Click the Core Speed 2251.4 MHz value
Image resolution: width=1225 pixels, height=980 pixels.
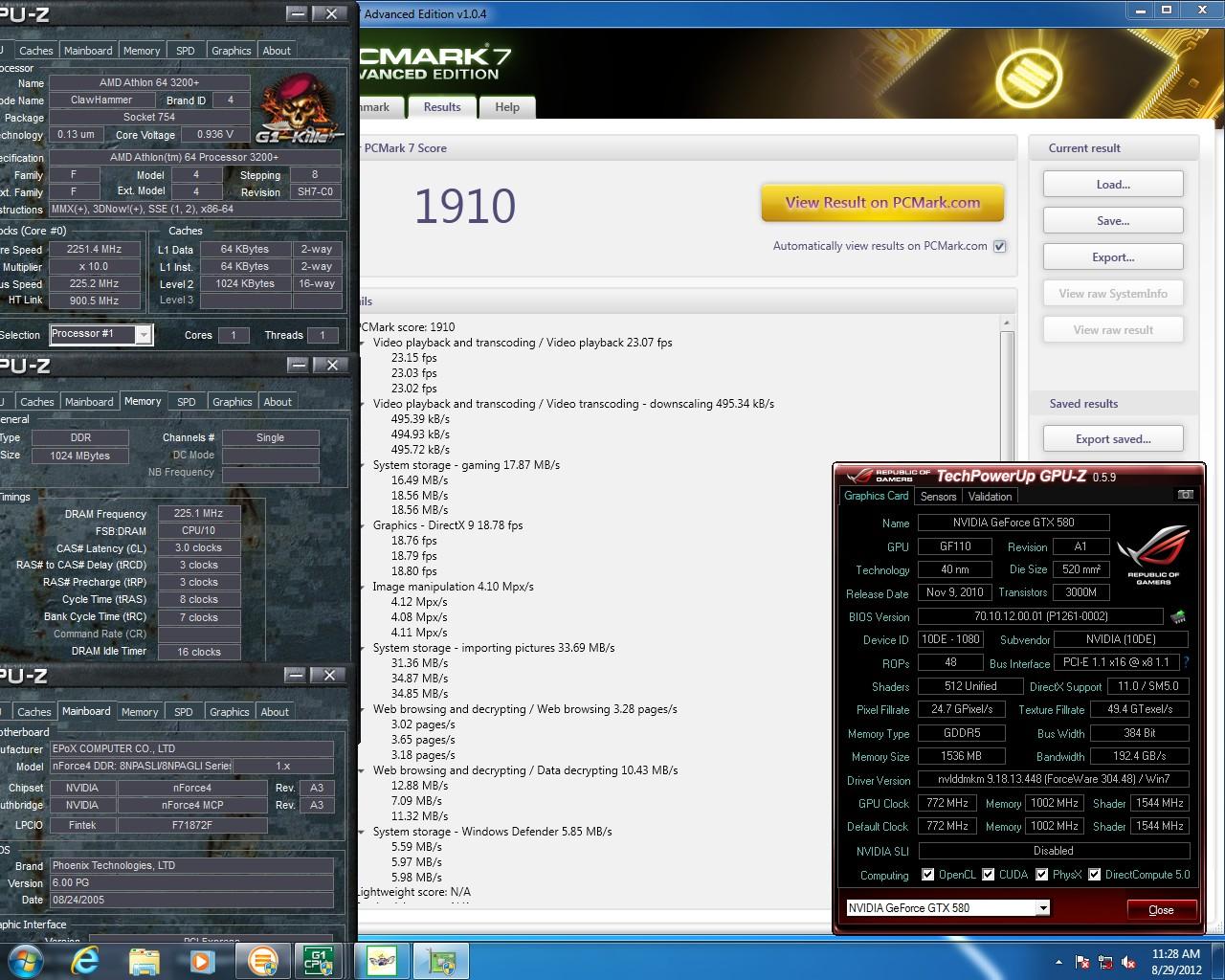[94, 249]
